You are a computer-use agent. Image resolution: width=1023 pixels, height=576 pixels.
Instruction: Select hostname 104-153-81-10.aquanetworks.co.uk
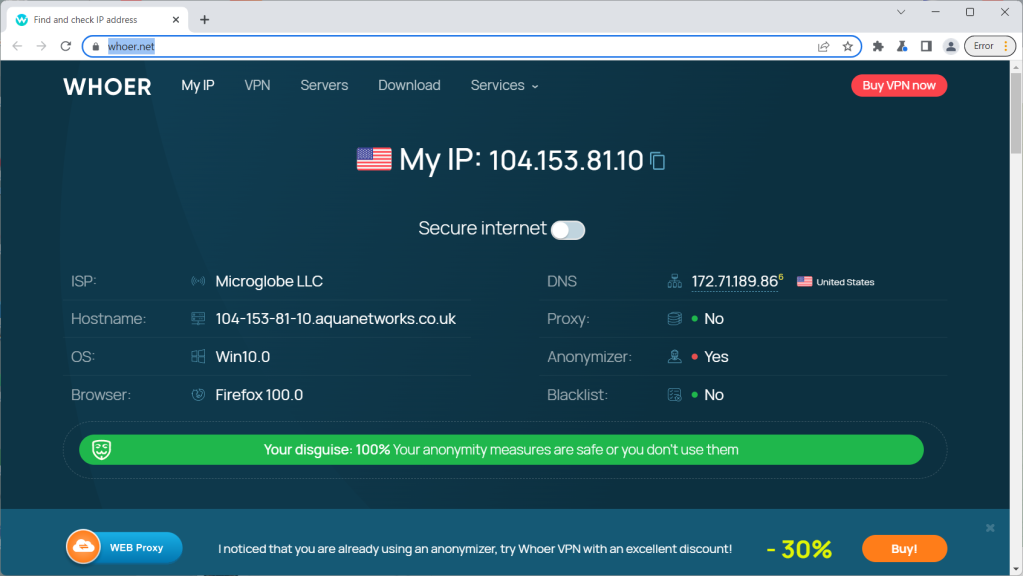[x=335, y=318]
